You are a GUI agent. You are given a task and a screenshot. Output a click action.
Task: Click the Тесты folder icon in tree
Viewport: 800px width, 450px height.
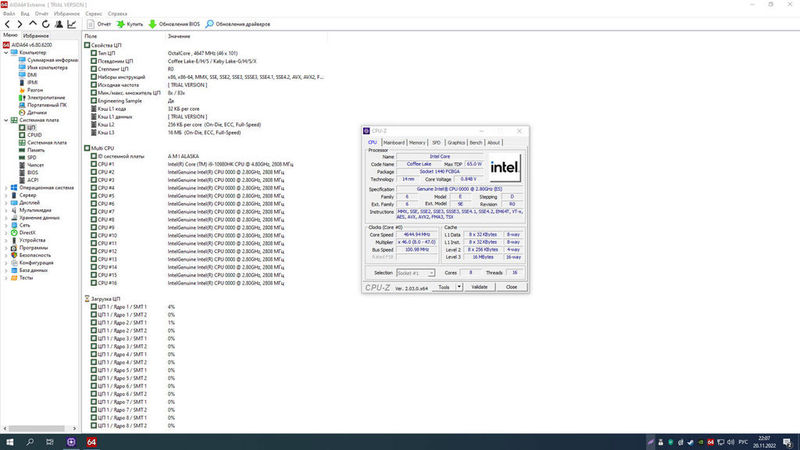[14, 278]
